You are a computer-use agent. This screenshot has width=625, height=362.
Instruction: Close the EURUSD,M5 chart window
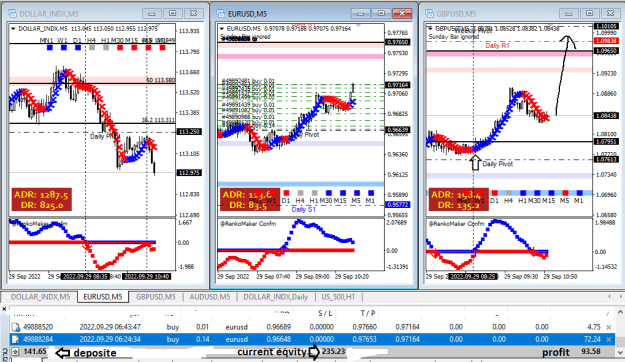(403, 14)
